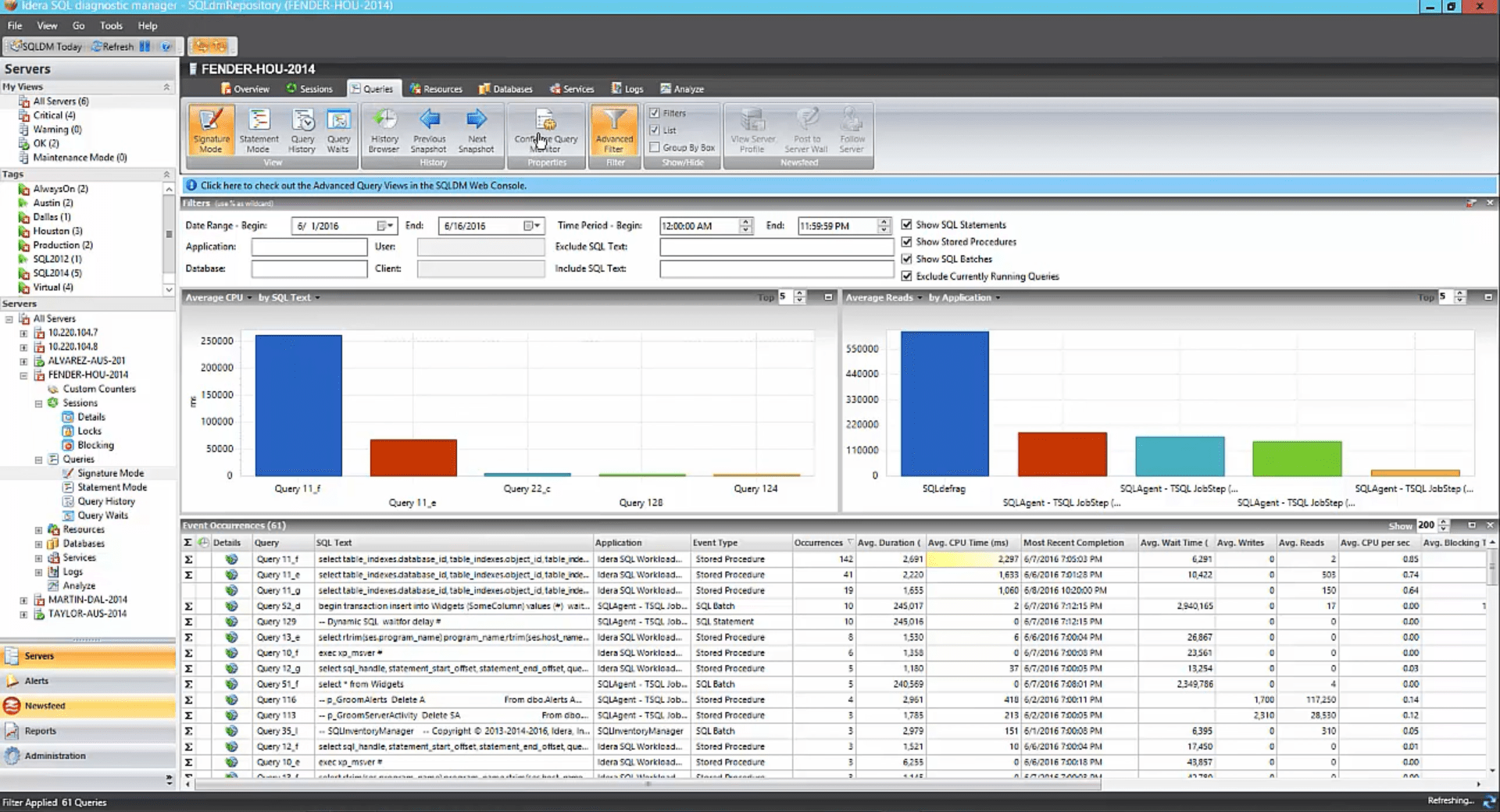This screenshot has width=1500, height=812.
Task: Click the Advanced Query Views banner link
Action: [360, 185]
